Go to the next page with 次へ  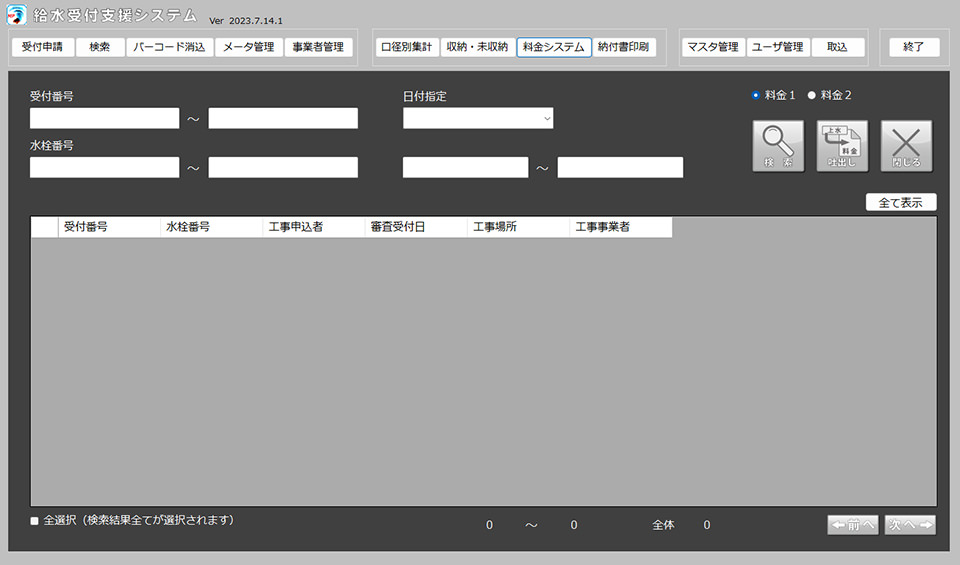(x=910, y=525)
